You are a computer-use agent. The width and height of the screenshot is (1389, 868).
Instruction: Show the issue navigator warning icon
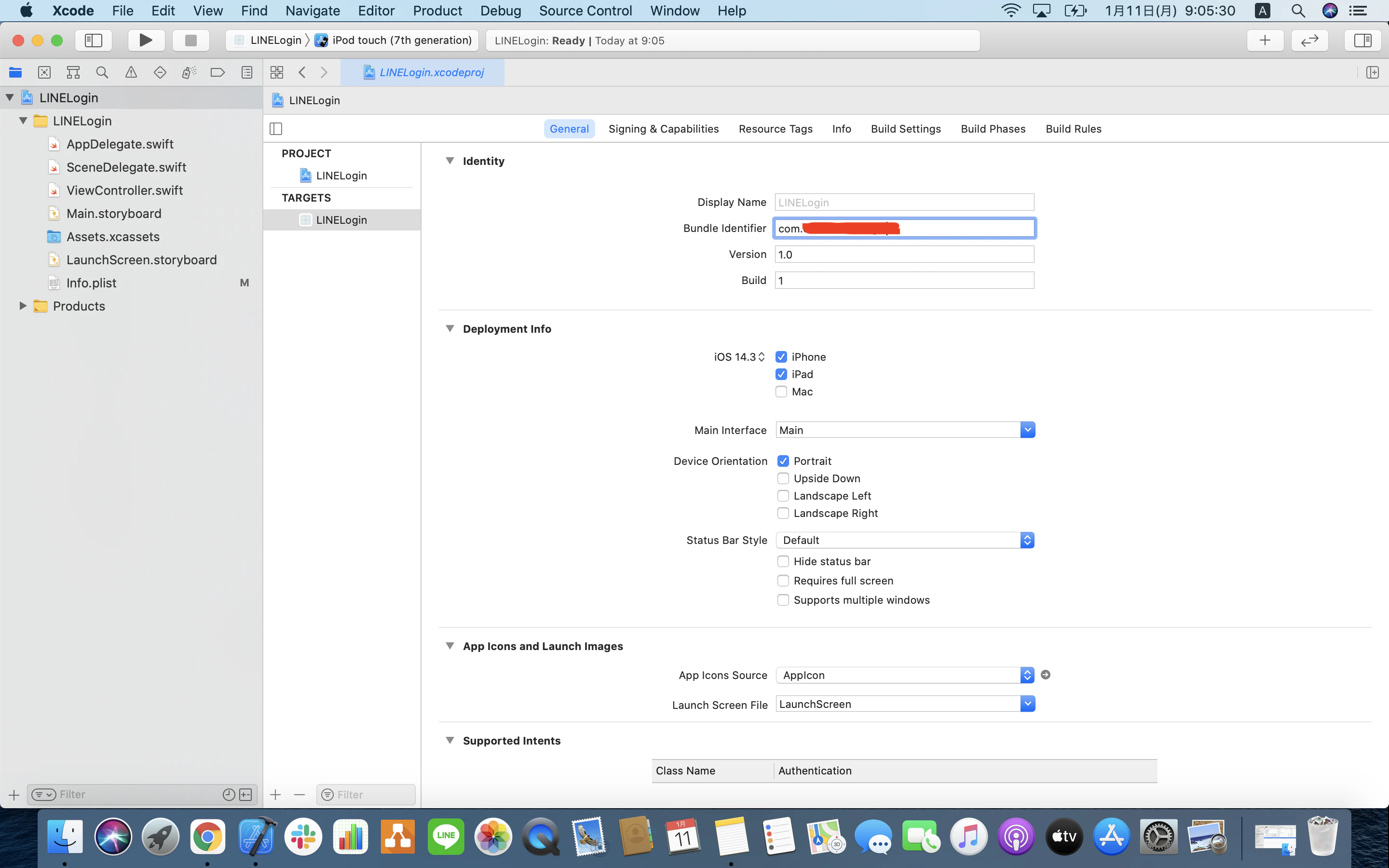[131, 72]
